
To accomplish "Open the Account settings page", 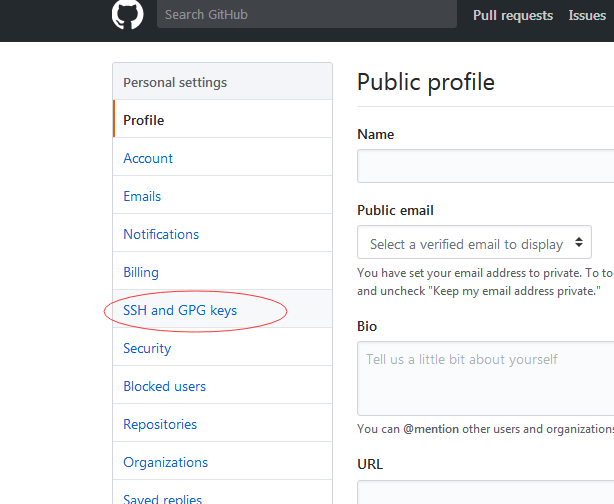I will pyautogui.click(x=148, y=158).
